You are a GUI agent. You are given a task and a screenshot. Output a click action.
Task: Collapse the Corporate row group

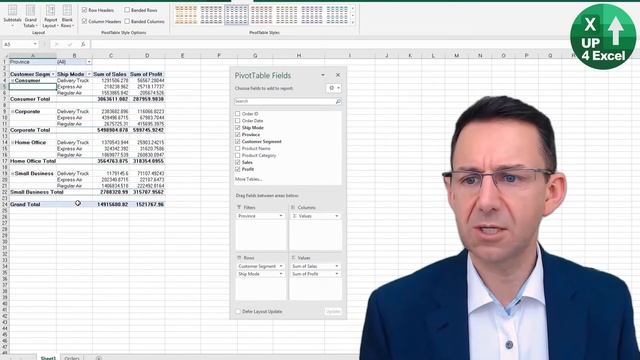[x=12, y=111]
